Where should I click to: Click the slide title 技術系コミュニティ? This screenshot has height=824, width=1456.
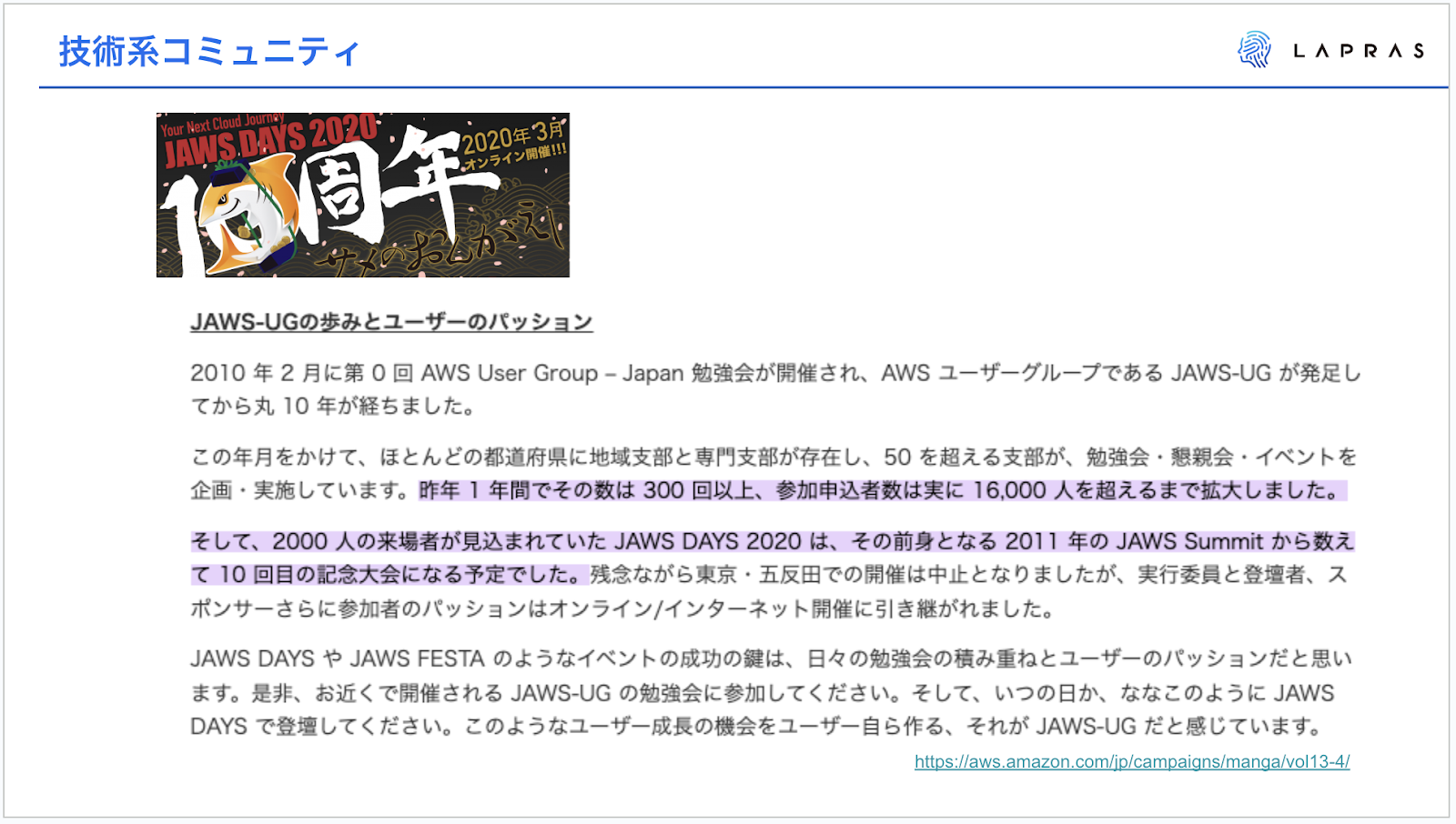(x=210, y=52)
